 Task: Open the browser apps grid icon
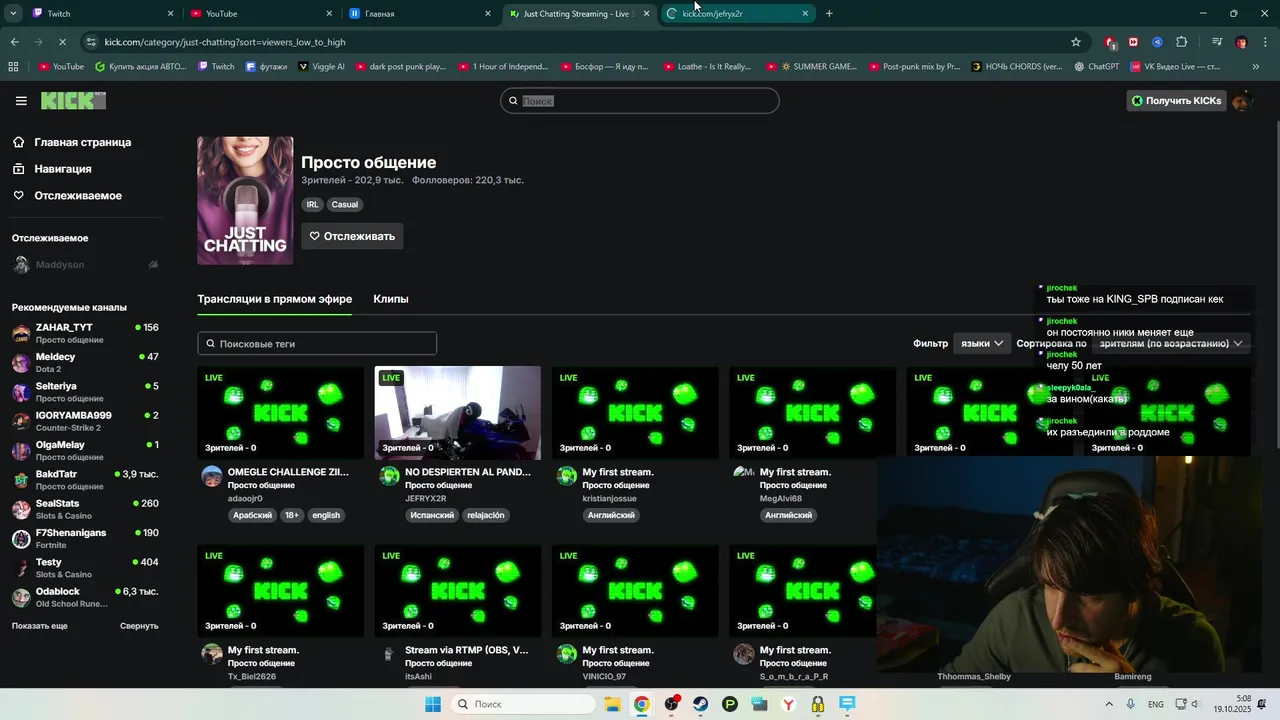click(13, 67)
